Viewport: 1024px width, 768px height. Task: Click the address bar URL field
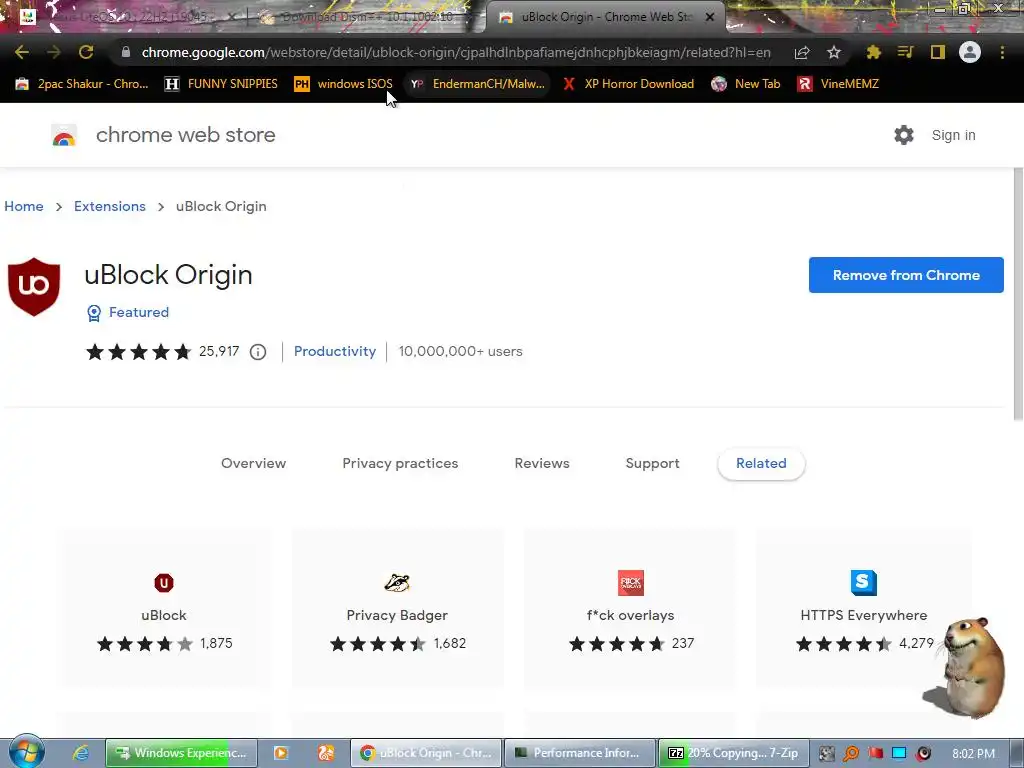(456, 52)
